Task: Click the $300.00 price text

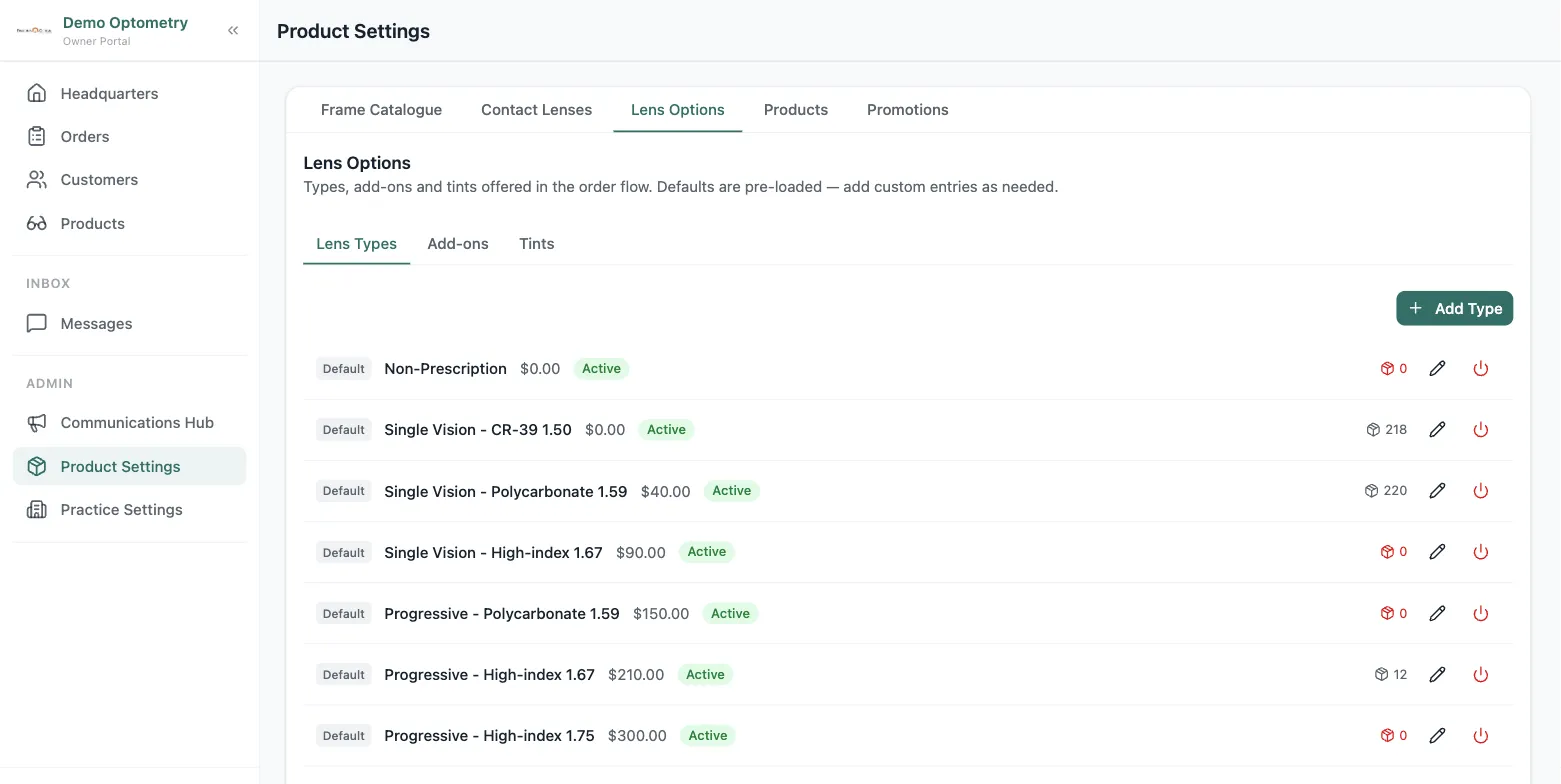Action: pos(637,736)
